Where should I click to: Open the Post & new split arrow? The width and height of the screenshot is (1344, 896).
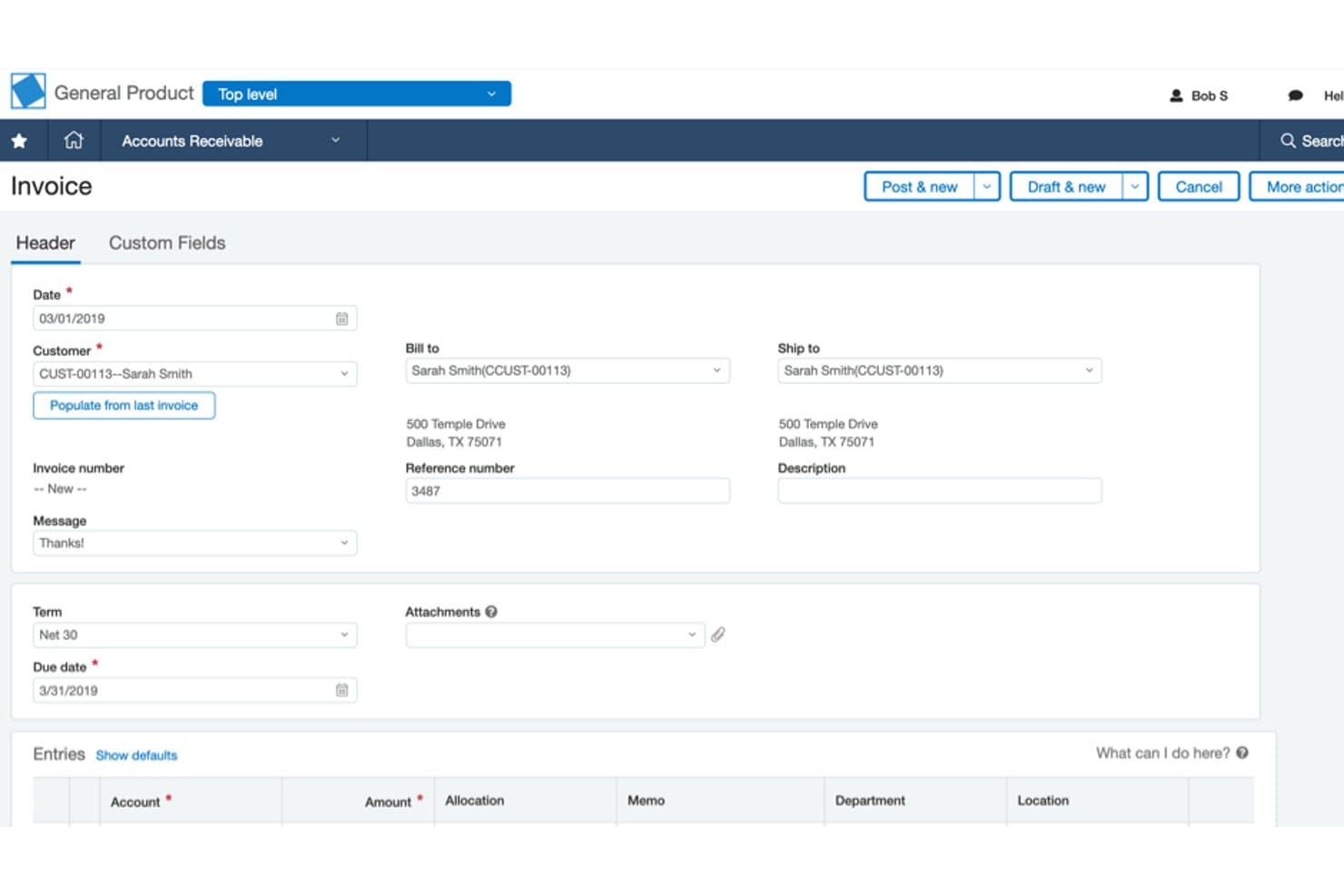click(x=987, y=187)
